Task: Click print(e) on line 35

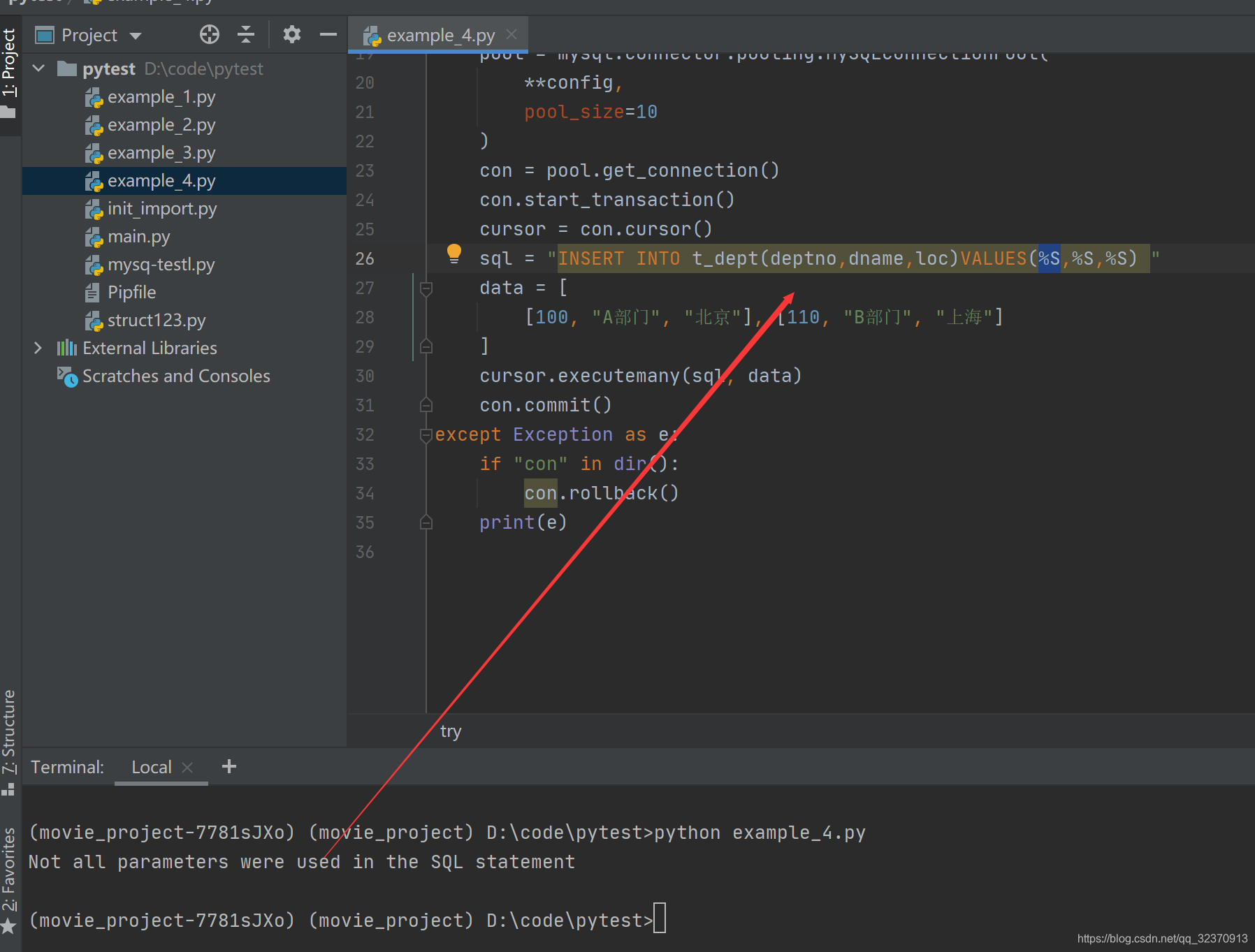Action: tap(523, 522)
